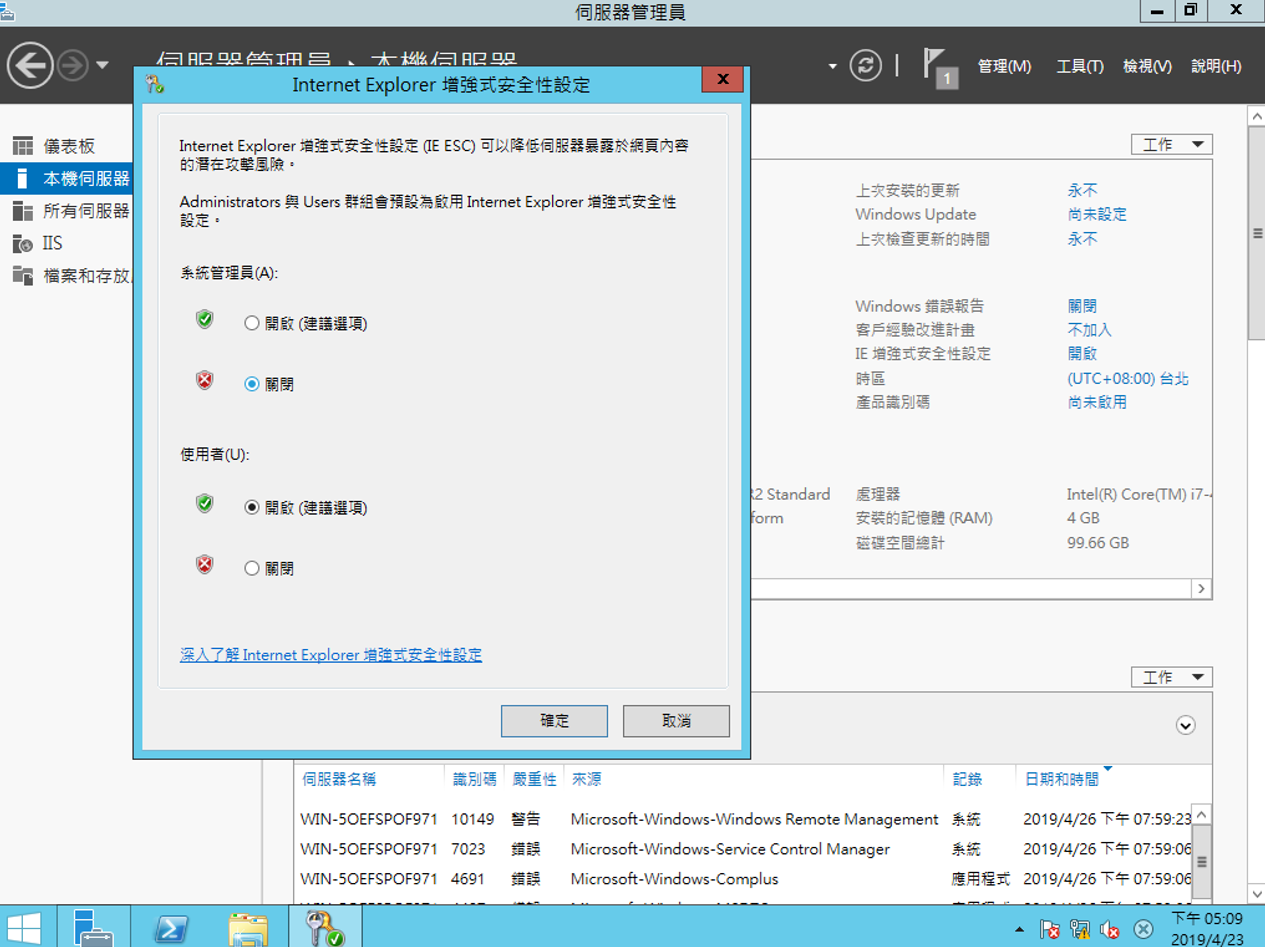The height and width of the screenshot is (947, 1265).
Task: Open the 深入了解 Internet Explorer 增強式安全性設定 link
Action: click(x=331, y=655)
